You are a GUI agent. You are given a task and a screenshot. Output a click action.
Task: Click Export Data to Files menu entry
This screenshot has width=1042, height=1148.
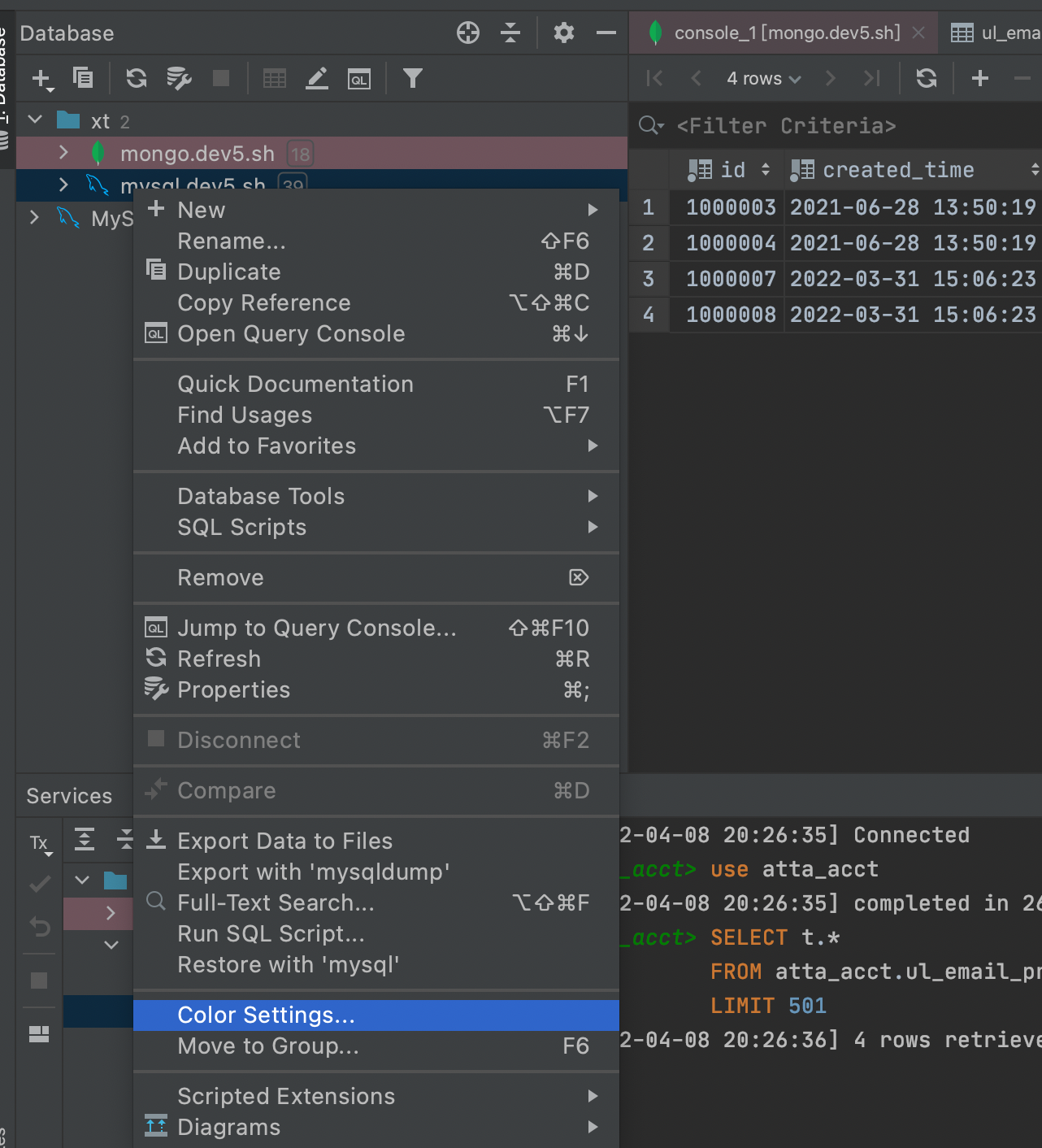coord(284,841)
